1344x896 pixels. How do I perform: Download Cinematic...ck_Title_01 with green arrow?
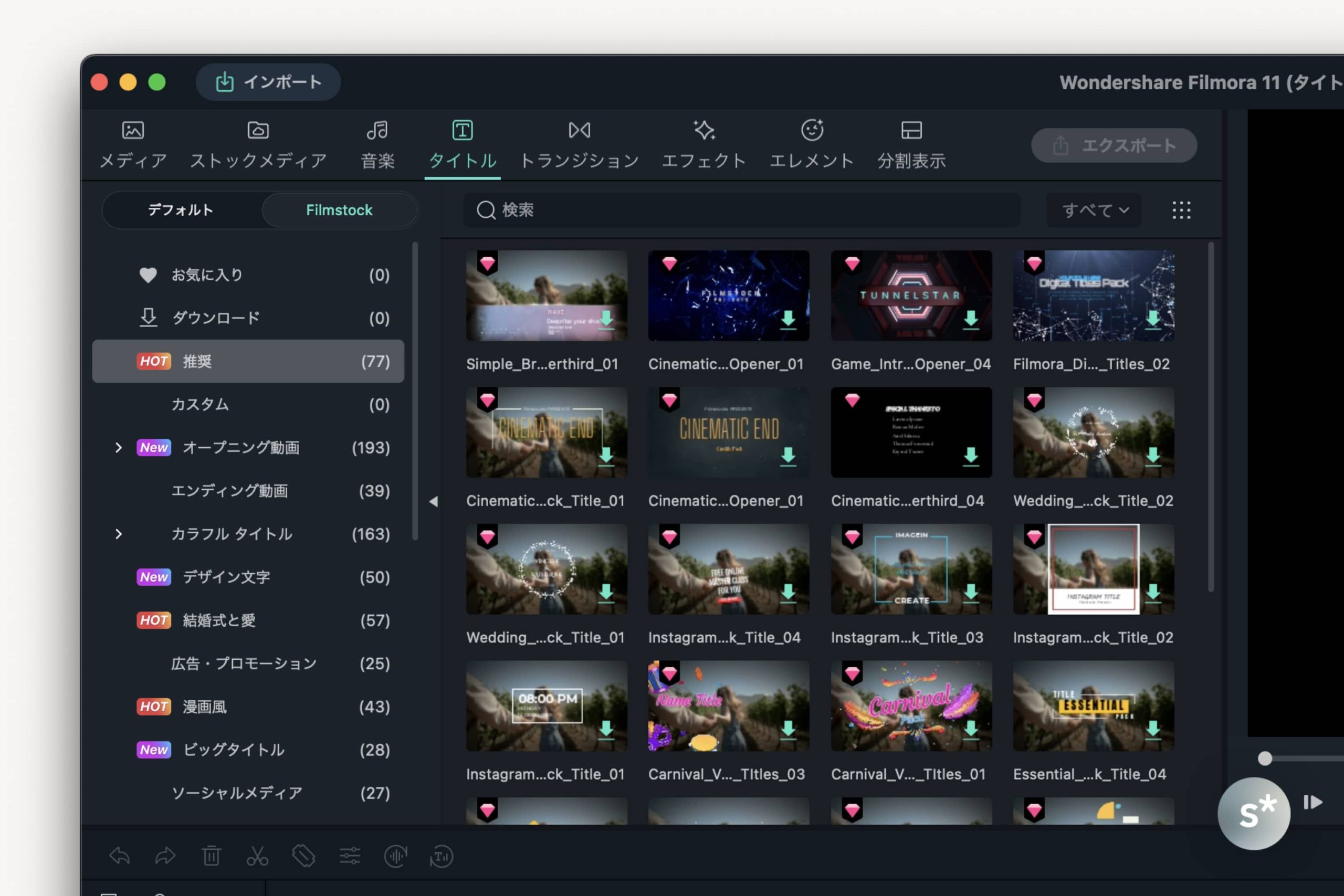[606, 456]
